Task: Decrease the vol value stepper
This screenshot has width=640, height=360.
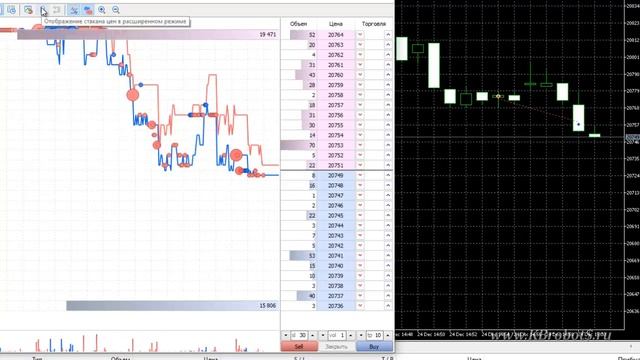Action: point(323,335)
